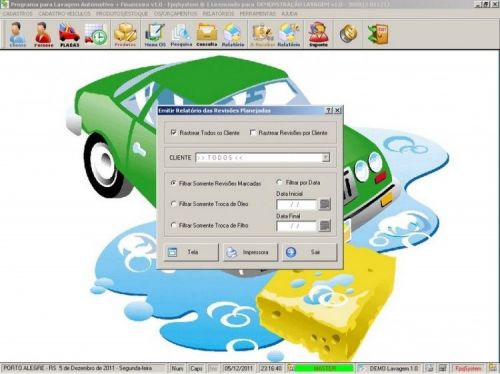Click the Tela button
Image resolution: width=500 pixels, height=374 pixels.
pos(191,252)
